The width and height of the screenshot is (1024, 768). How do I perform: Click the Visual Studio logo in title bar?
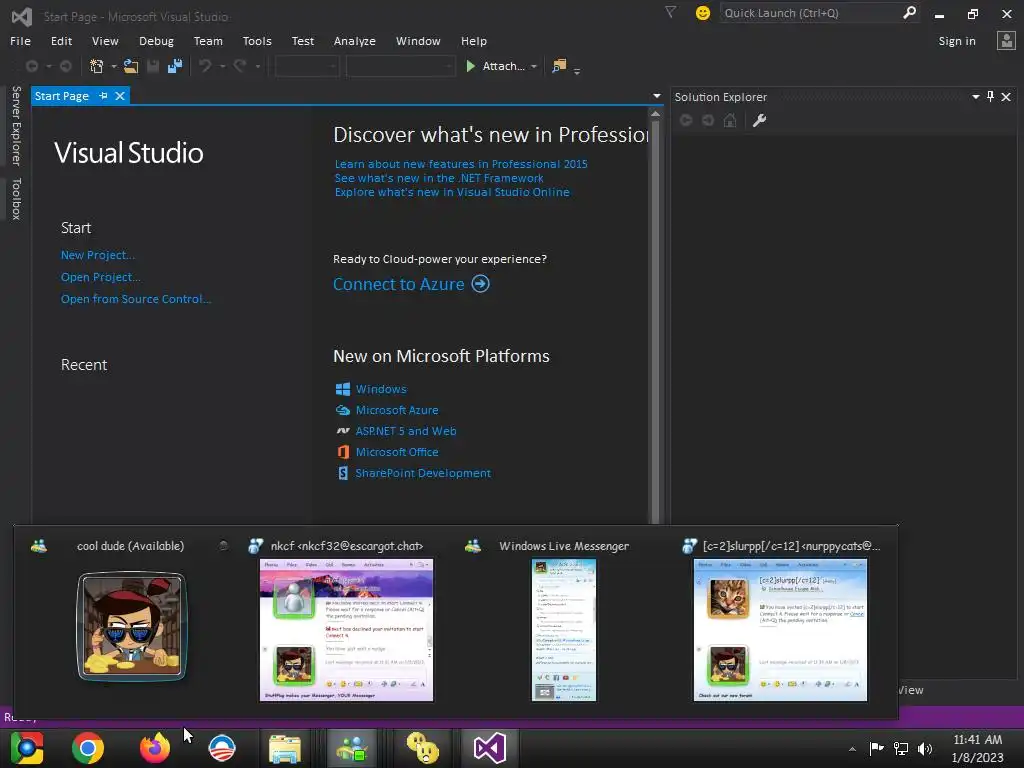click(x=22, y=16)
